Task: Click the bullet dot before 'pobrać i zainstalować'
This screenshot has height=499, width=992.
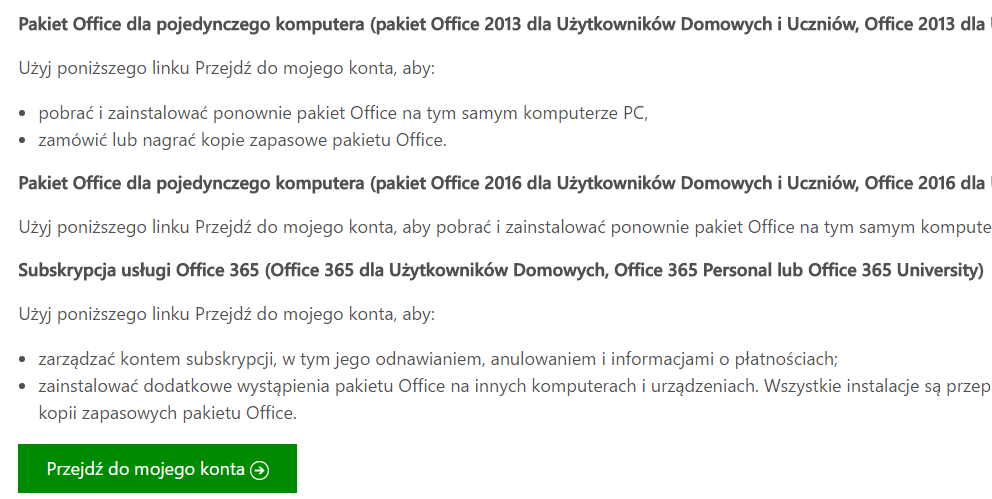Action: click(x=24, y=114)
